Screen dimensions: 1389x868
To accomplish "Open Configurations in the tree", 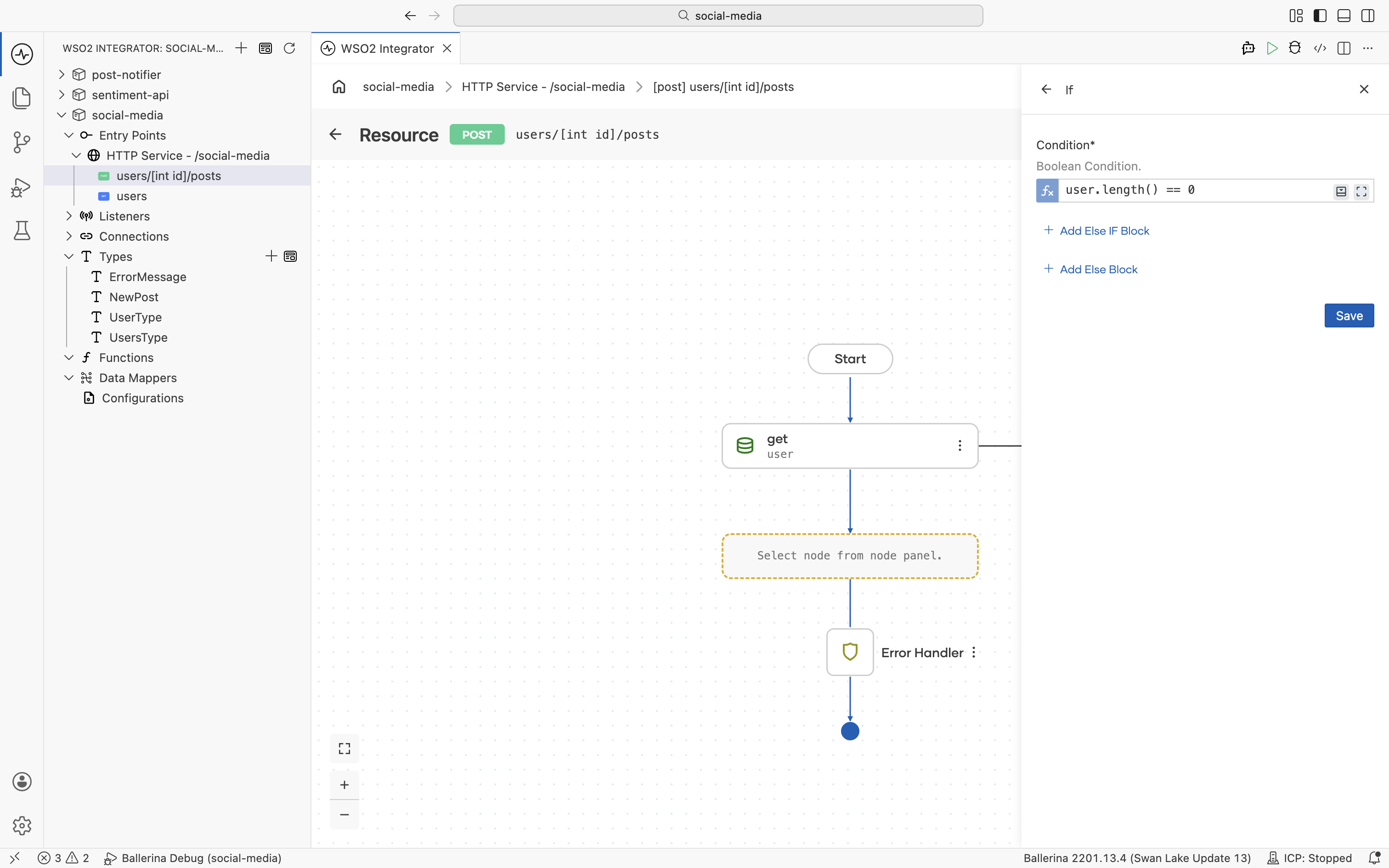I will pos(142,398).
